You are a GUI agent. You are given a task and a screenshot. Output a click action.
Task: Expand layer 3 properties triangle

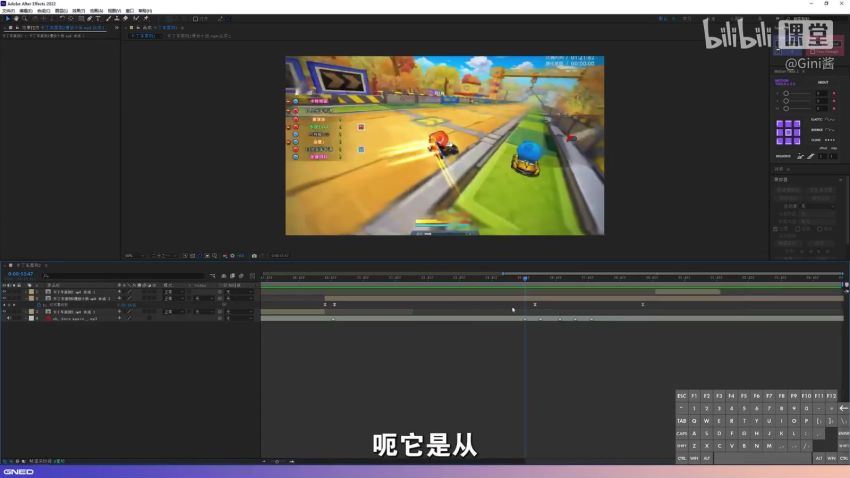[x=25, y=312]
